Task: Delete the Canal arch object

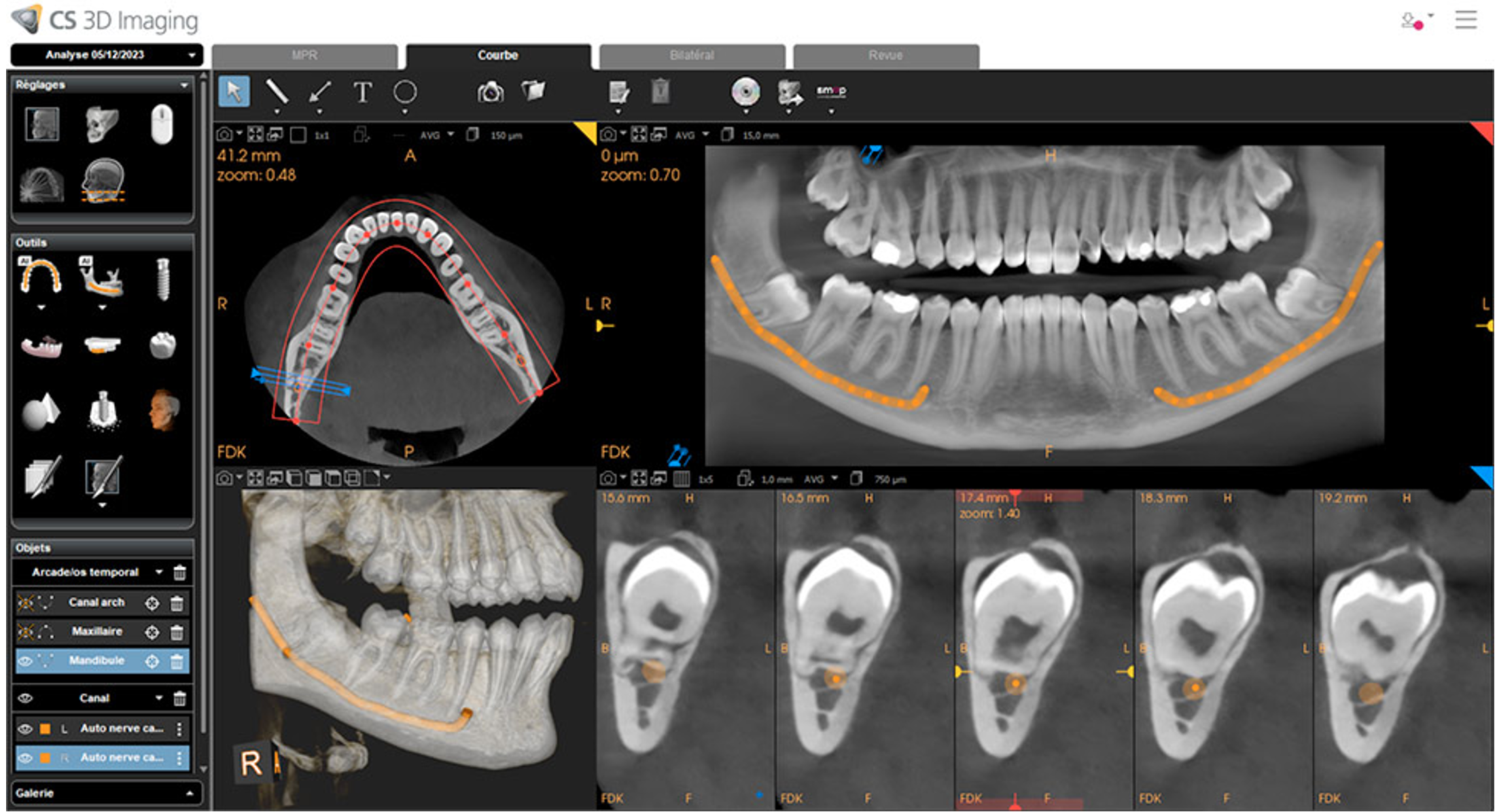Action: (177, 603)
